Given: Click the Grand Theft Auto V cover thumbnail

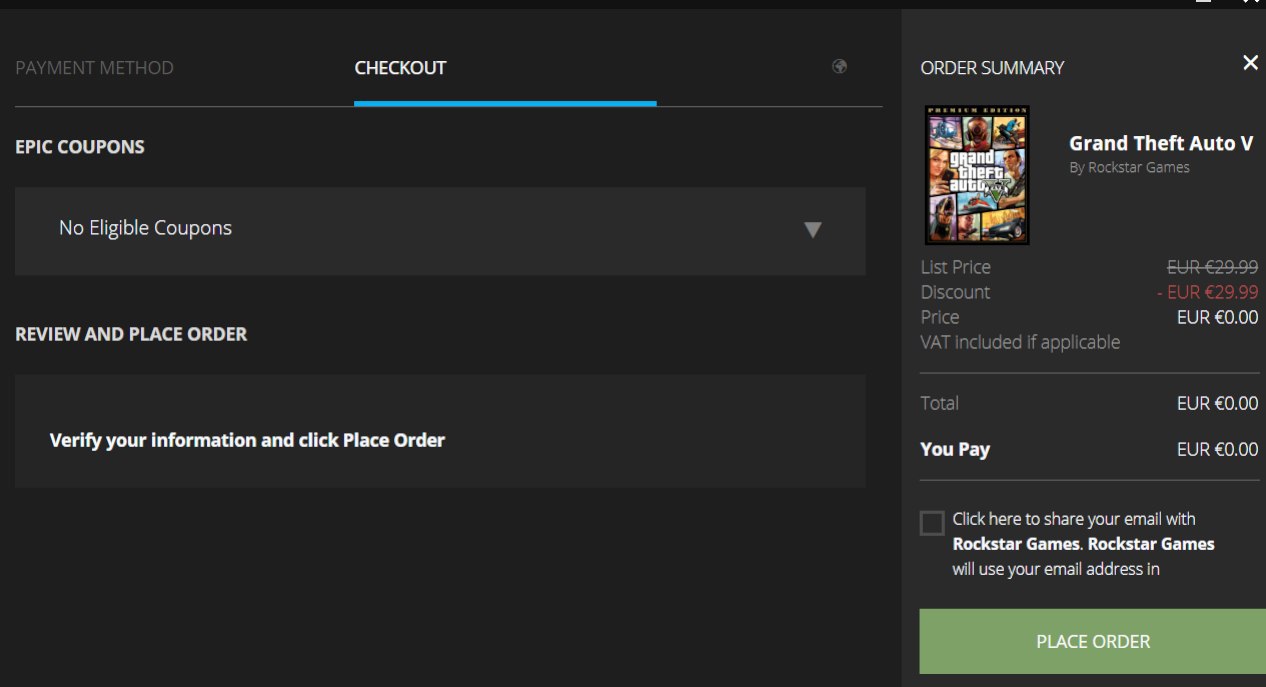Looking at the screenshot, I should pyautogui.click(x=977, y=175).
